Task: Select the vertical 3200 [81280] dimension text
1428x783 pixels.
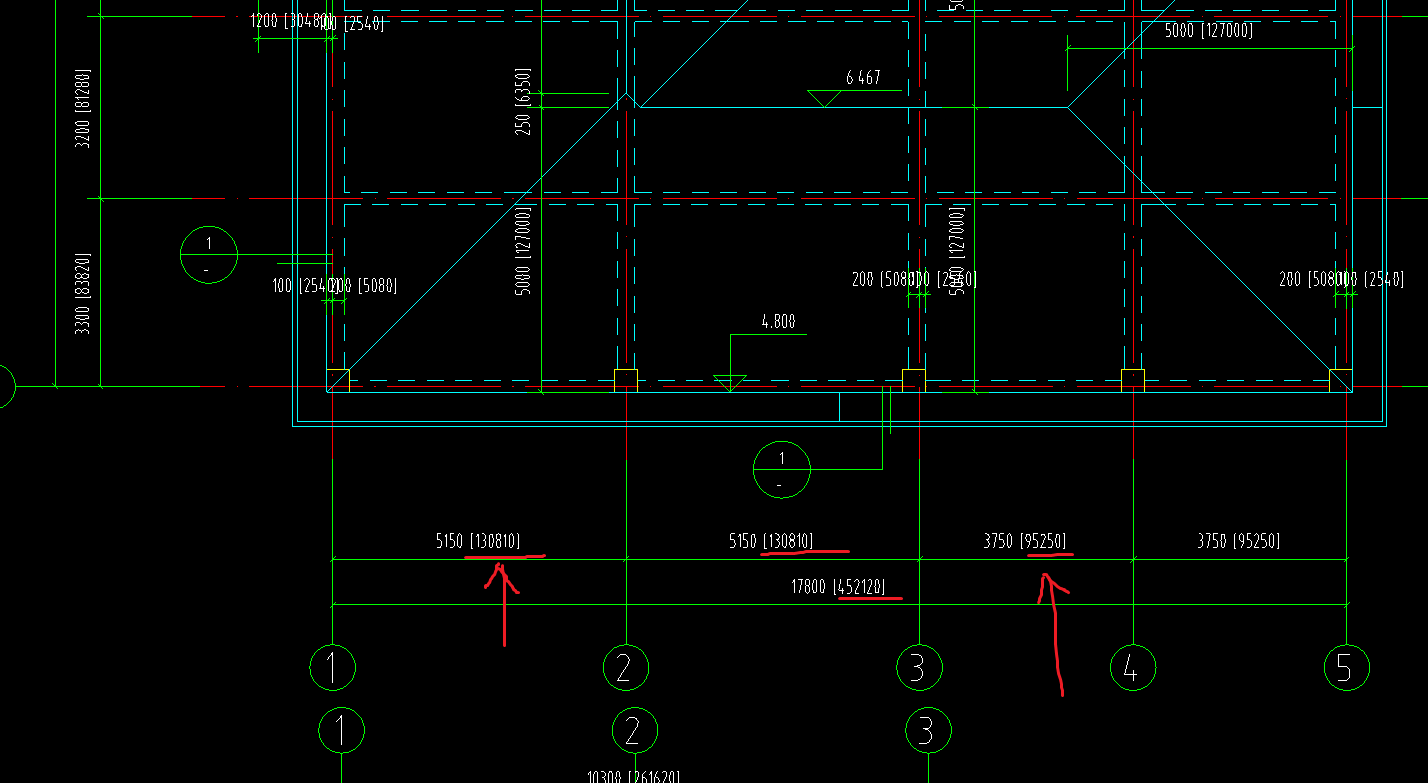Action: pyautogui.click(x=82, y=109)
